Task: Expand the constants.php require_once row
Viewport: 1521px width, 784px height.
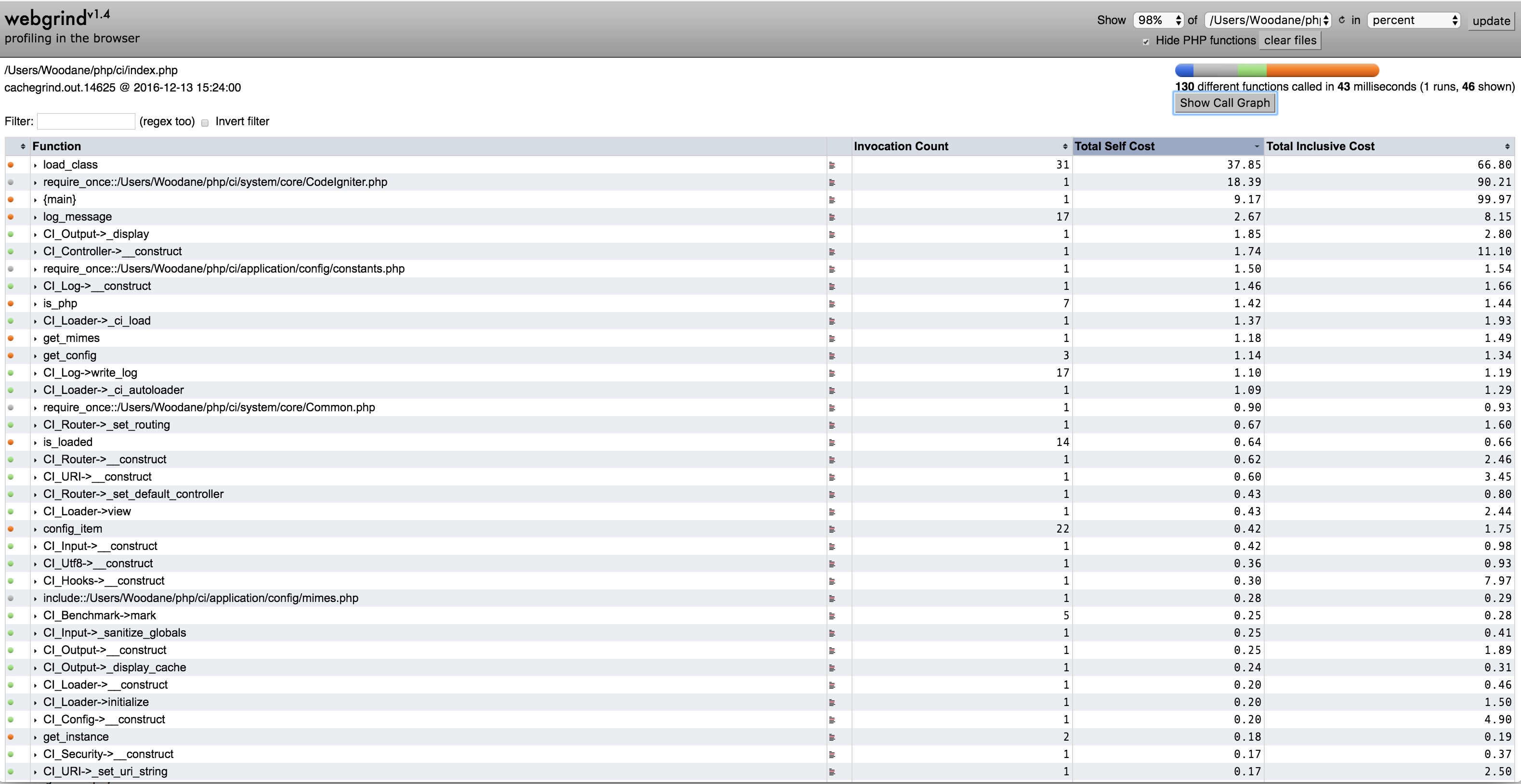Action: tap(36, 269)
